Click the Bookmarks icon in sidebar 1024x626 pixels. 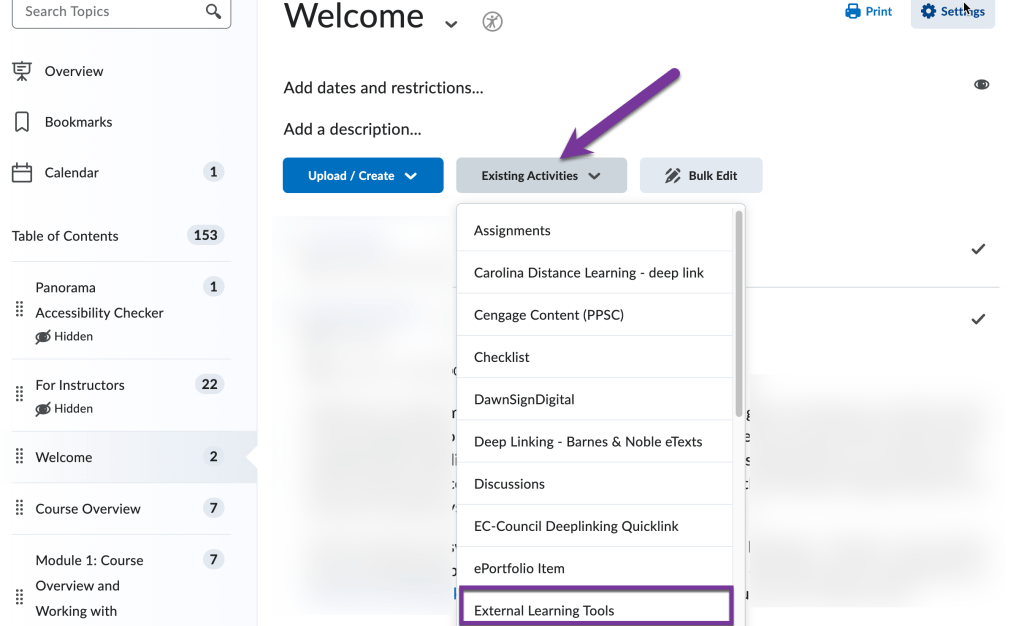(x=21, y=121)
